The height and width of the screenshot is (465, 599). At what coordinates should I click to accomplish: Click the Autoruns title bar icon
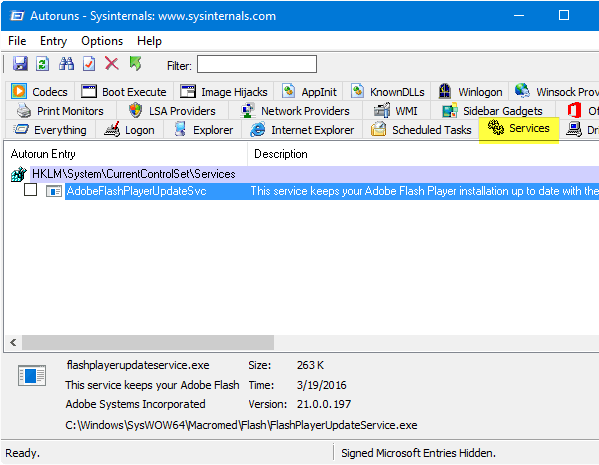17,16
